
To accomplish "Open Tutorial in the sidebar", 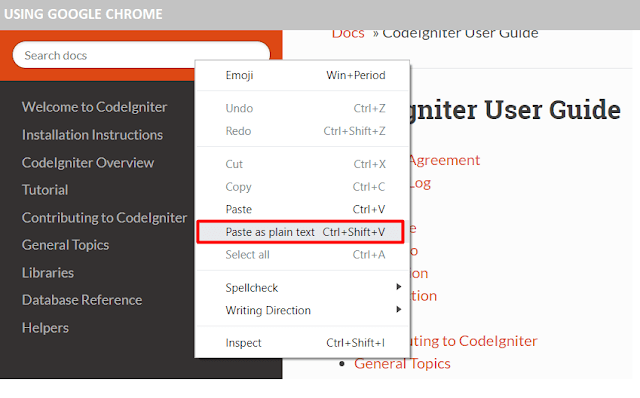I will tap(45, 190).
